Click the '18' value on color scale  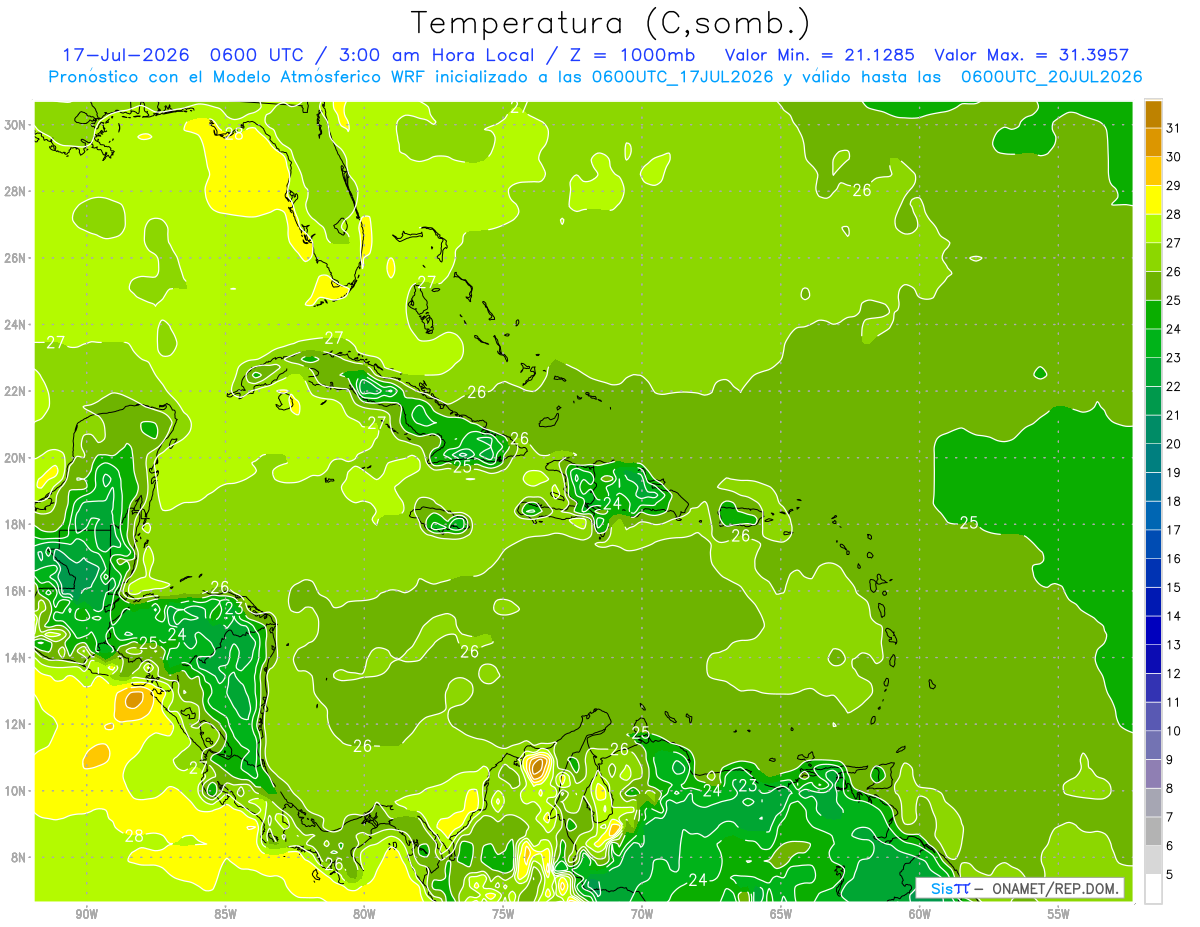click(1174, 502)
